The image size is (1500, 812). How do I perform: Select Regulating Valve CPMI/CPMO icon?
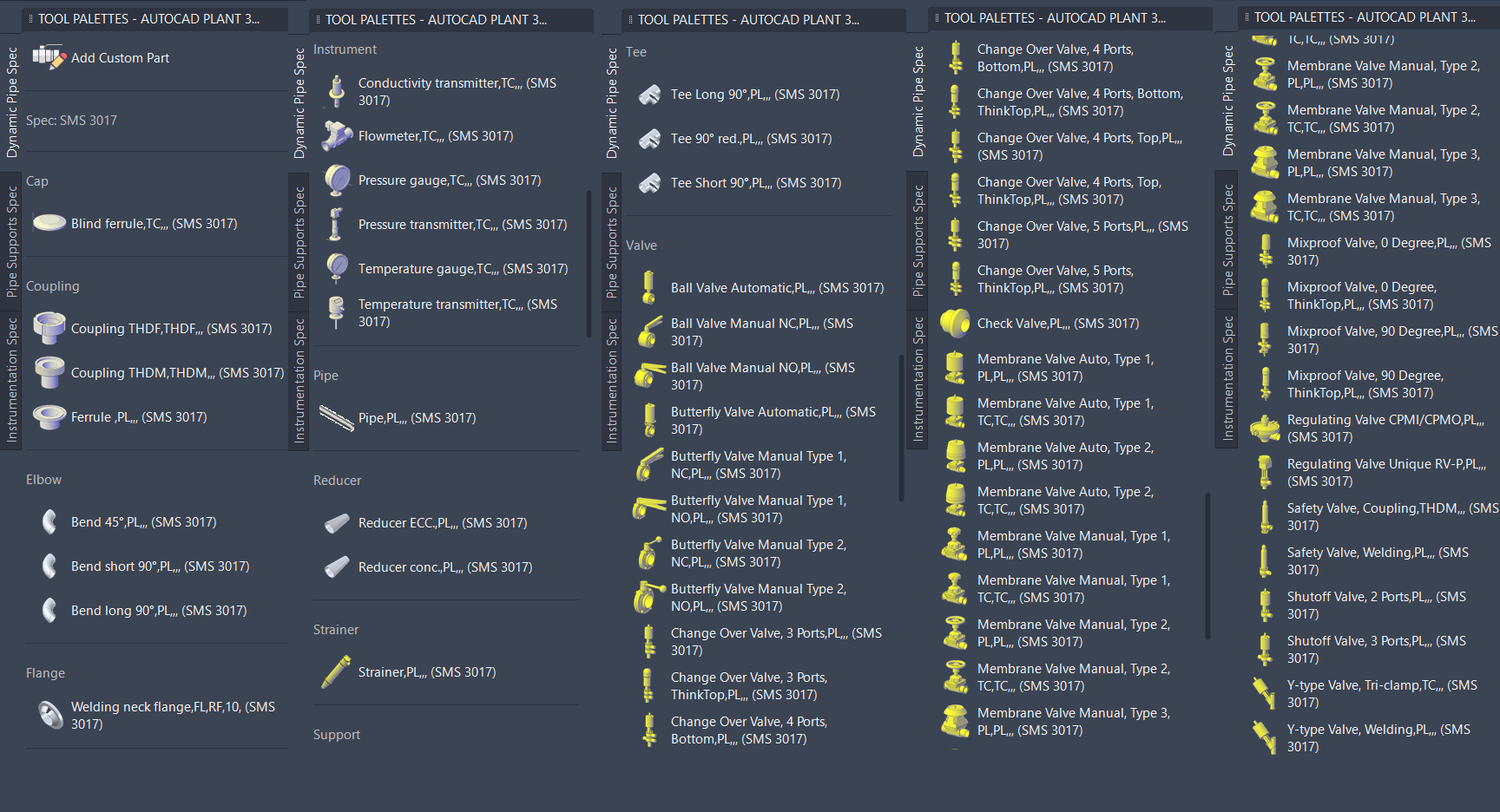coord(1266,428)
